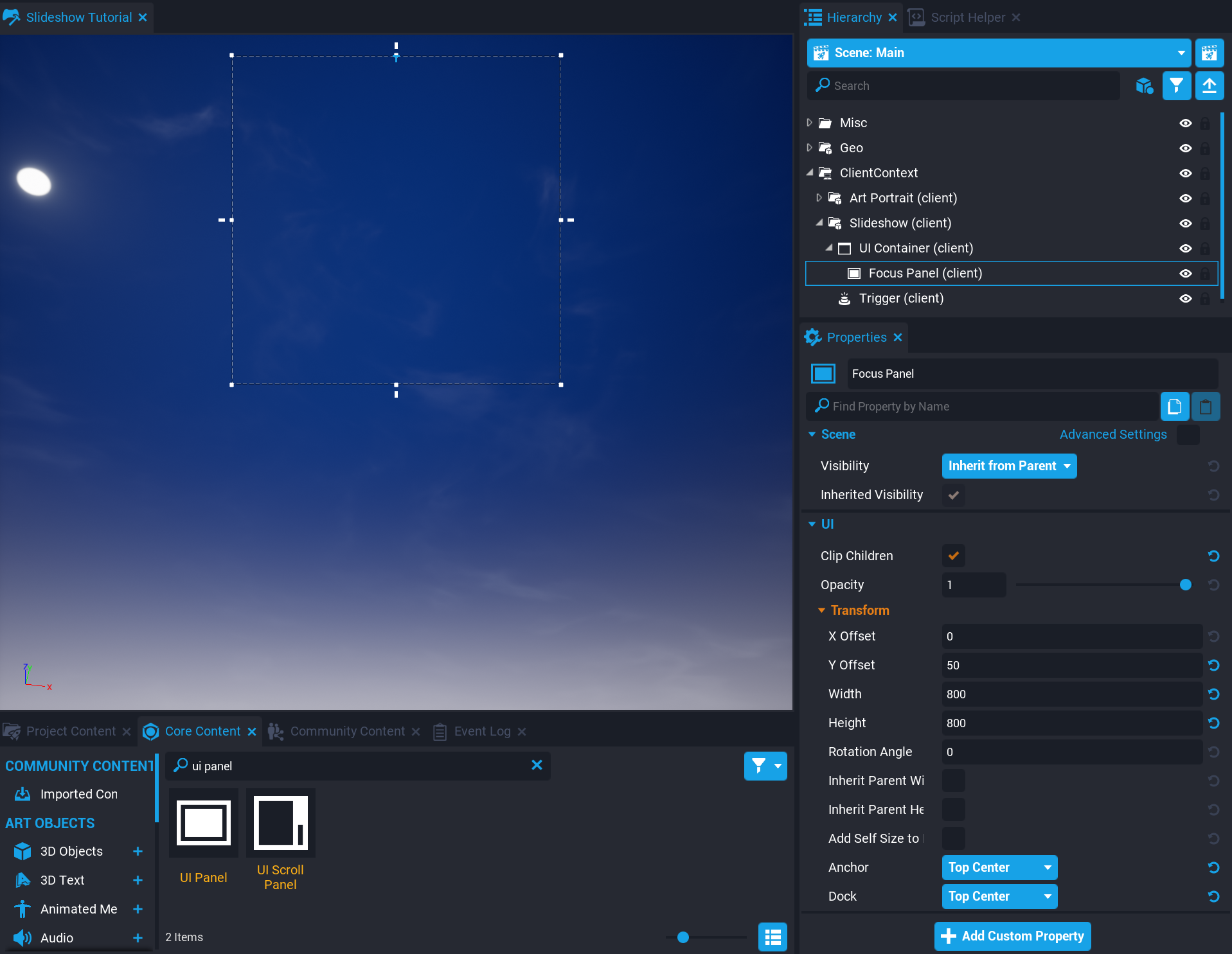
Task: Click the scene manager clapperboard icon
Action: point(1209,53)
